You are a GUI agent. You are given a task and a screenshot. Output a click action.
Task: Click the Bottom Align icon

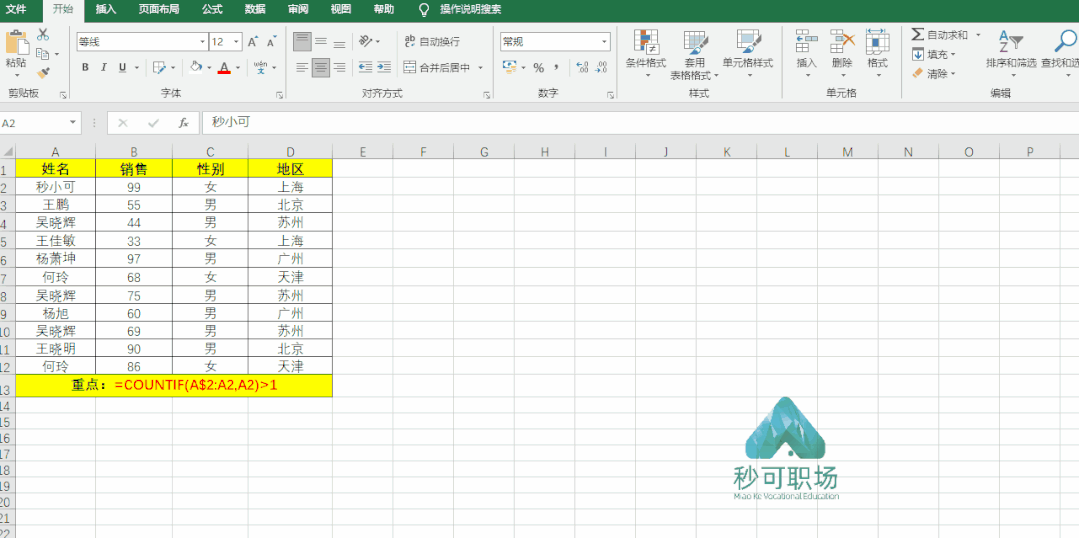pos(339,42)
